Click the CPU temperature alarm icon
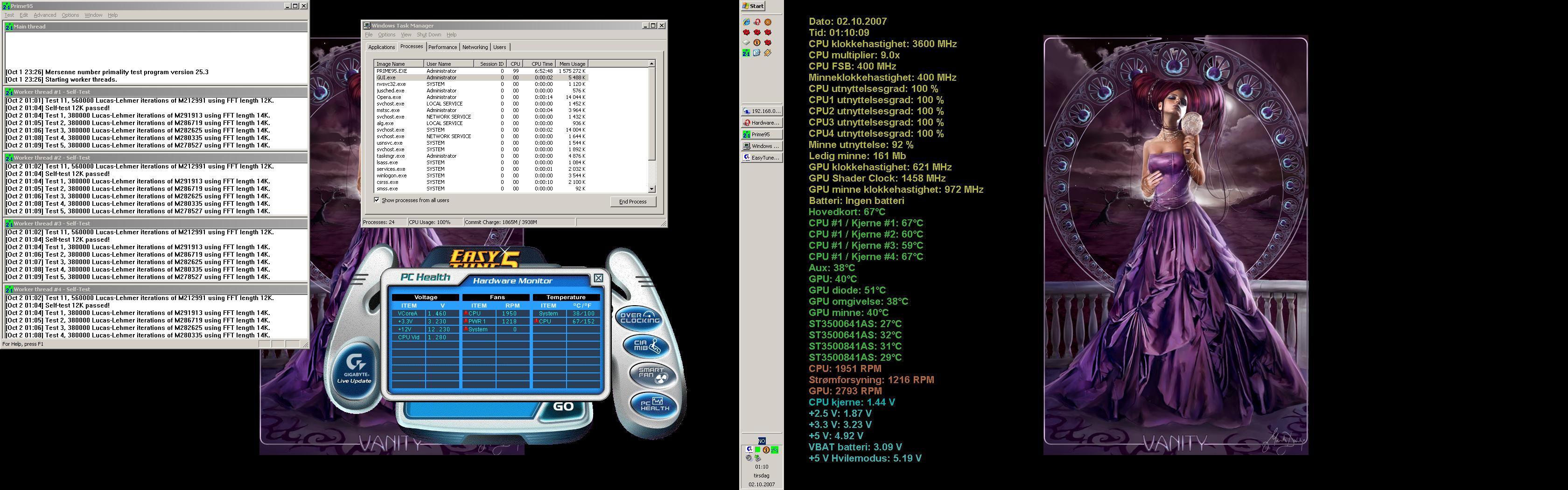1568x490 pixels. (536, 322)
